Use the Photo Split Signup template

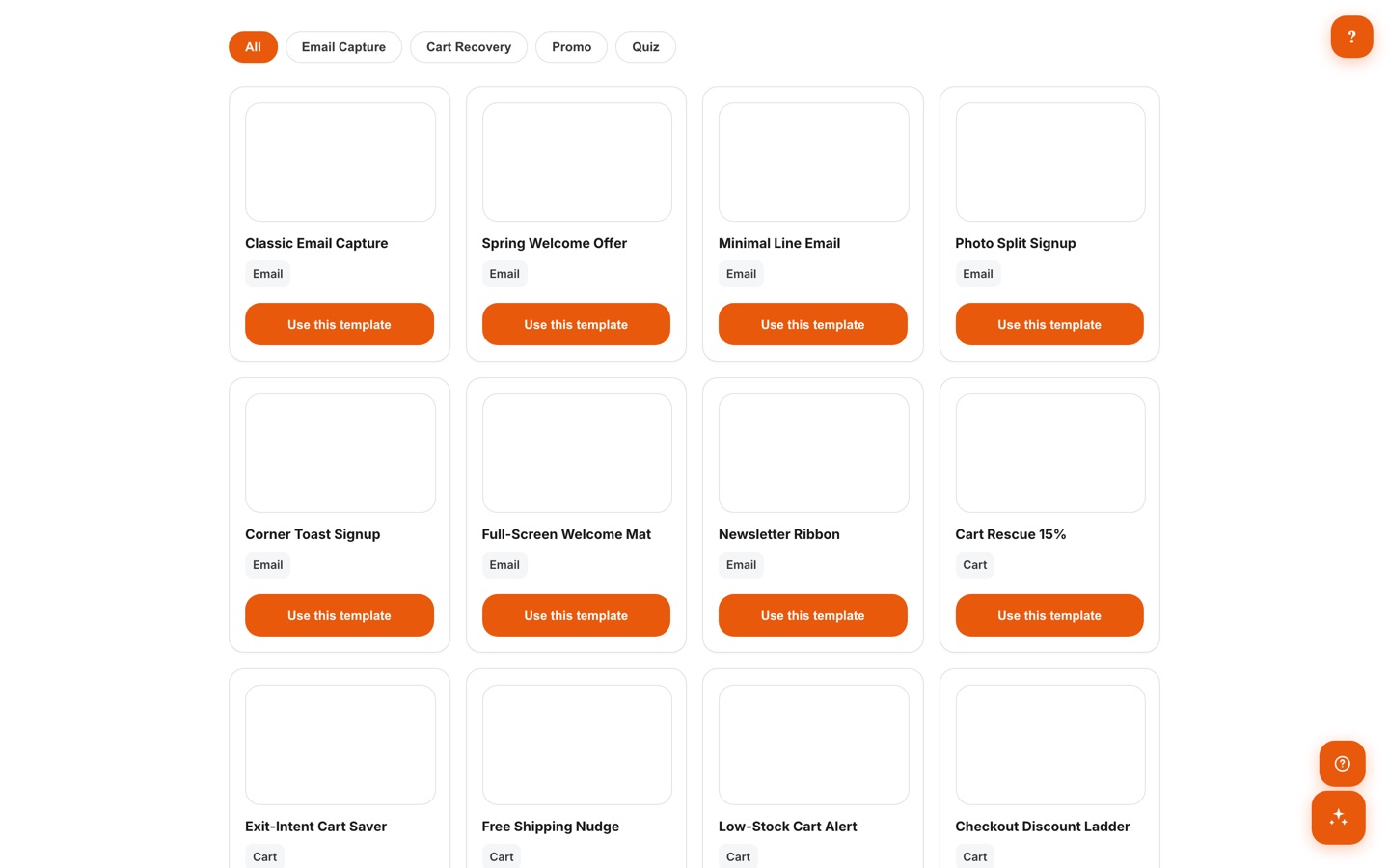[x=1049, y=324]
